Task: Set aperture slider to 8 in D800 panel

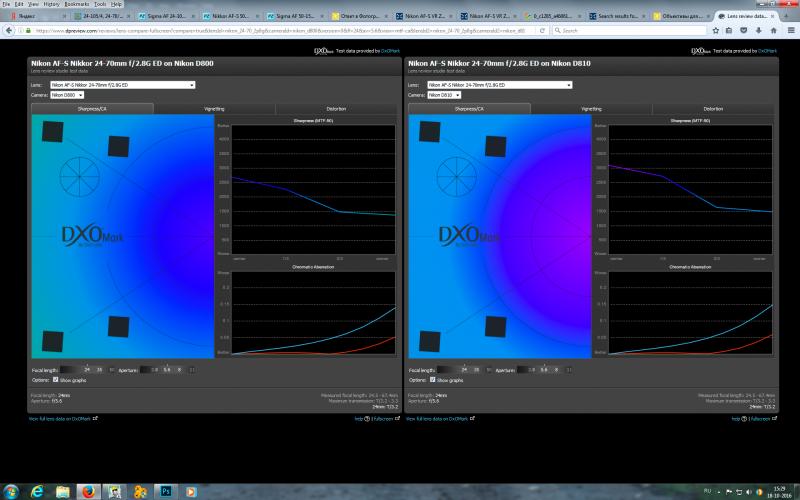Action: click(x=179, y=369)
